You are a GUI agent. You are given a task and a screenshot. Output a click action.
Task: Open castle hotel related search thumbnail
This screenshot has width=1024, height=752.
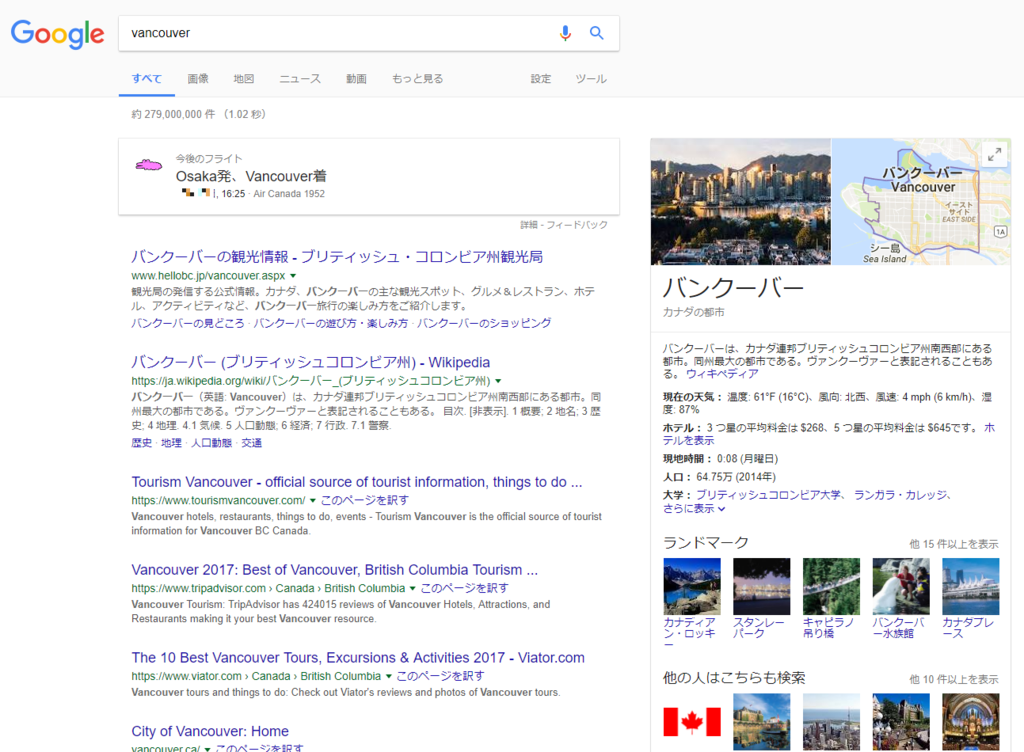tap(761, 721)
